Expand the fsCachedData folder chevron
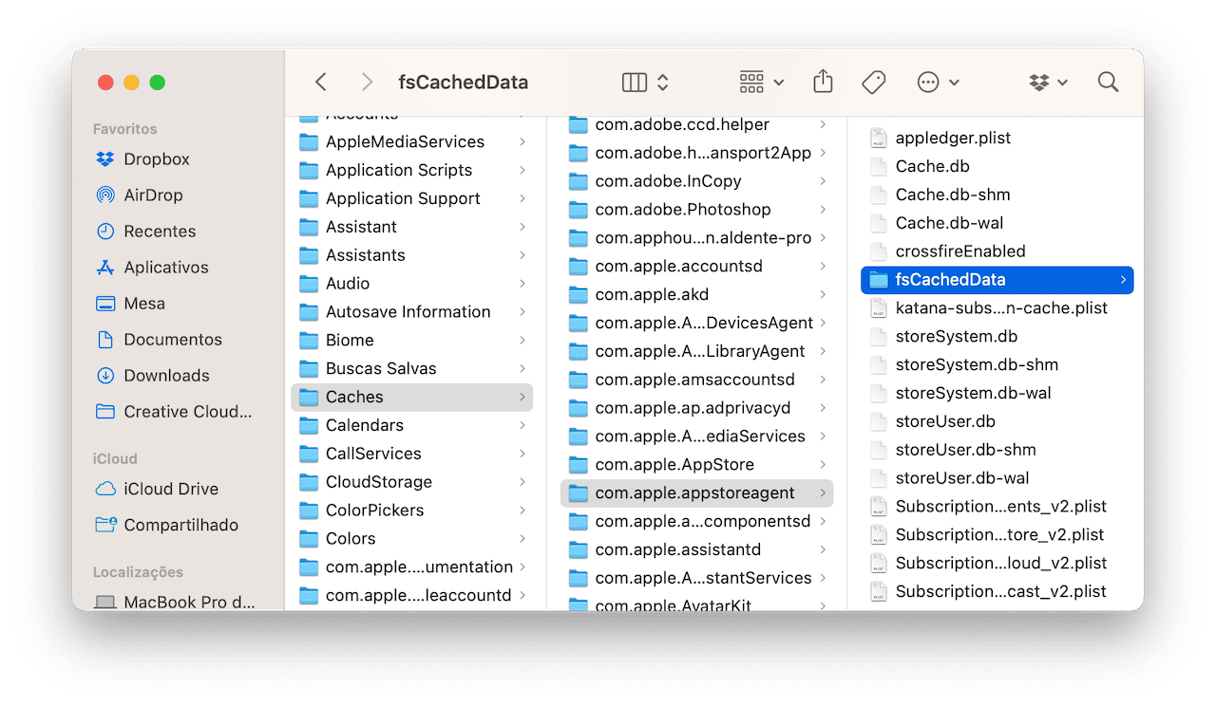 (x=1123, y=280)
